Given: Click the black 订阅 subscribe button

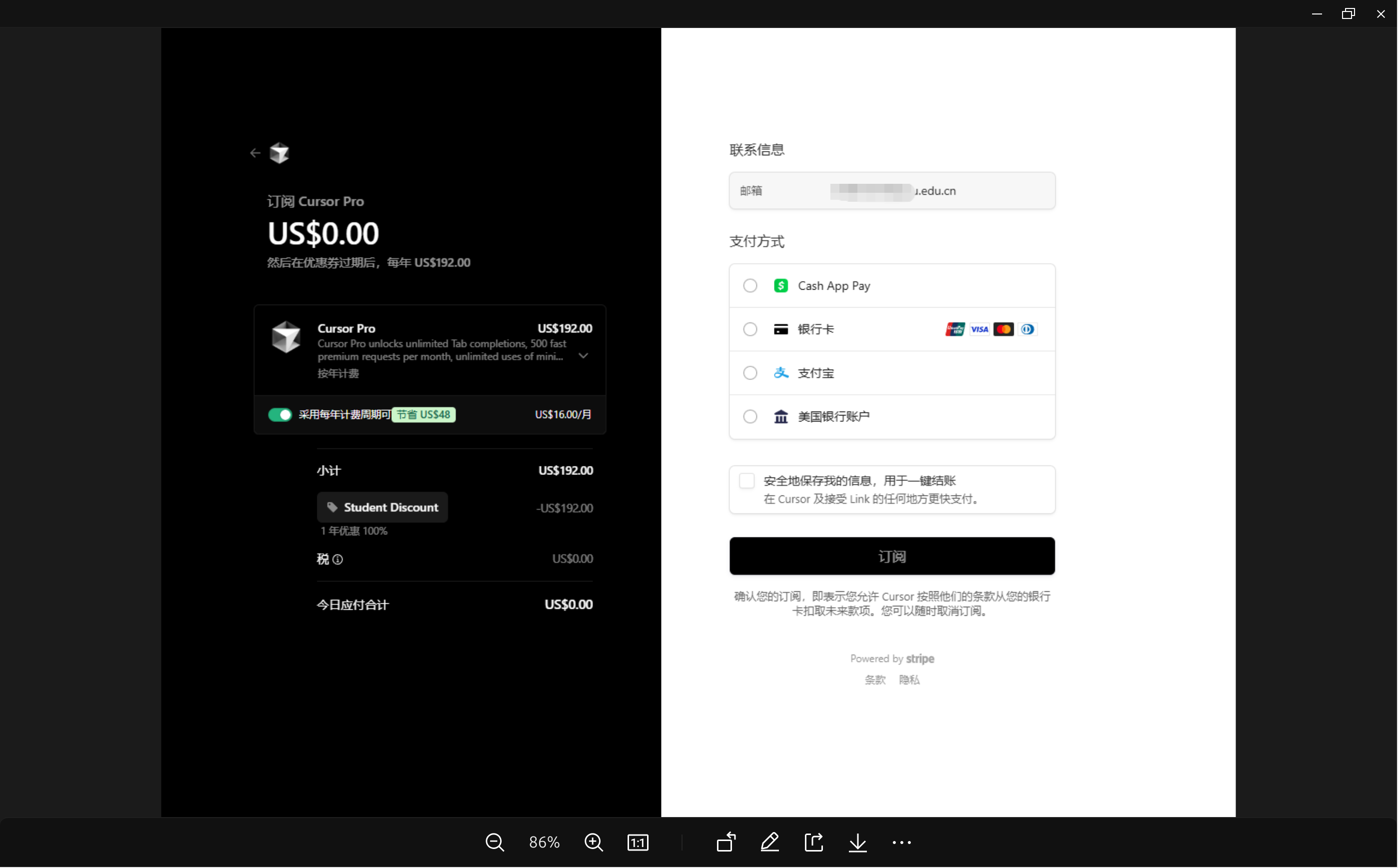Looking at the screenshot, I should tap(892, 556).
